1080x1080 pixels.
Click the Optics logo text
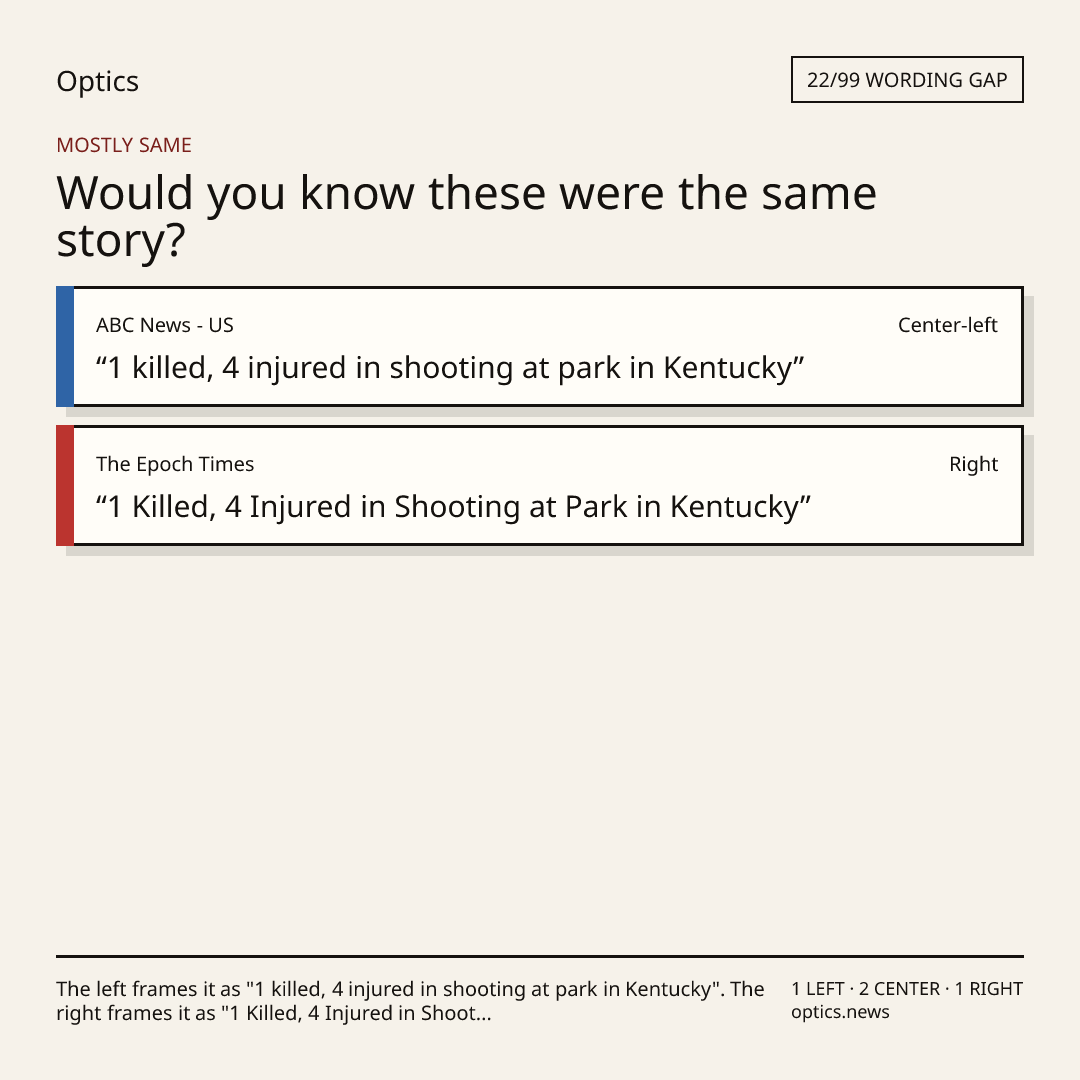click(97, 81)
